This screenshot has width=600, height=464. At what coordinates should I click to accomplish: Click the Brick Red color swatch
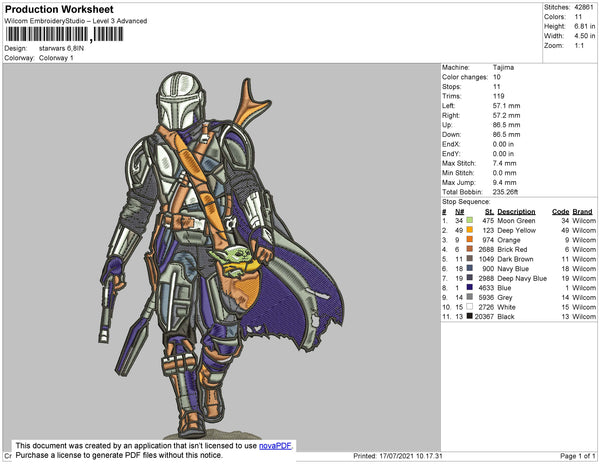pyautogui.click(x=469, y=249)
